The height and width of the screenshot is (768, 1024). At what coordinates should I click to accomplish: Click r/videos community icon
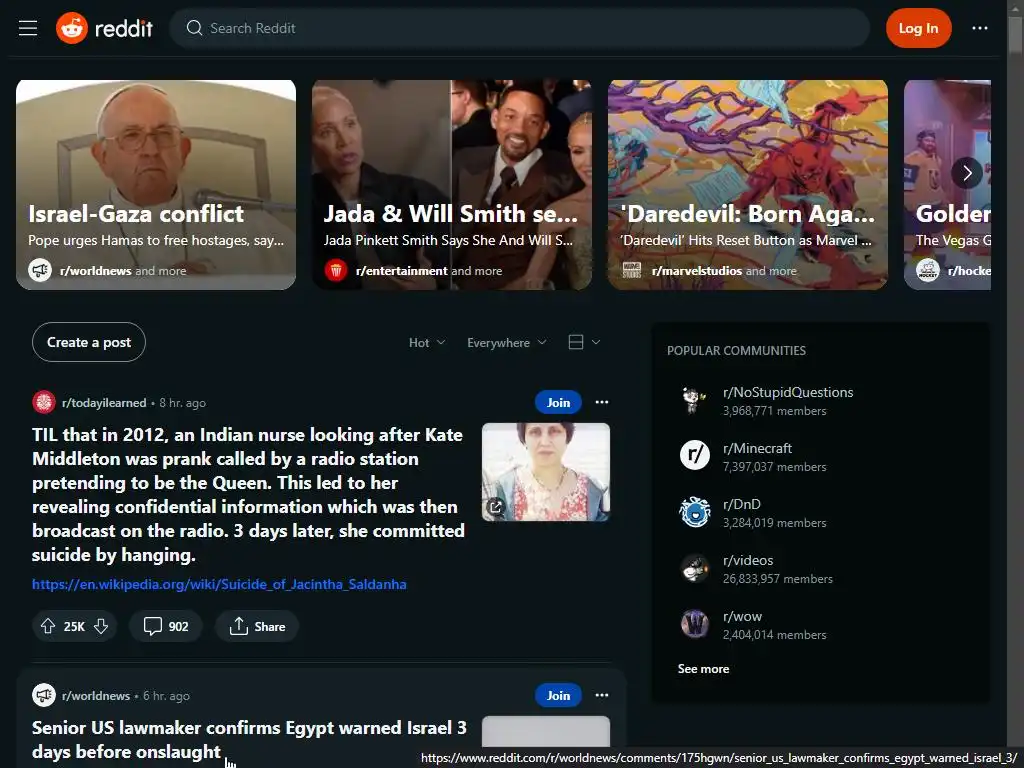[x=694, y=569]
